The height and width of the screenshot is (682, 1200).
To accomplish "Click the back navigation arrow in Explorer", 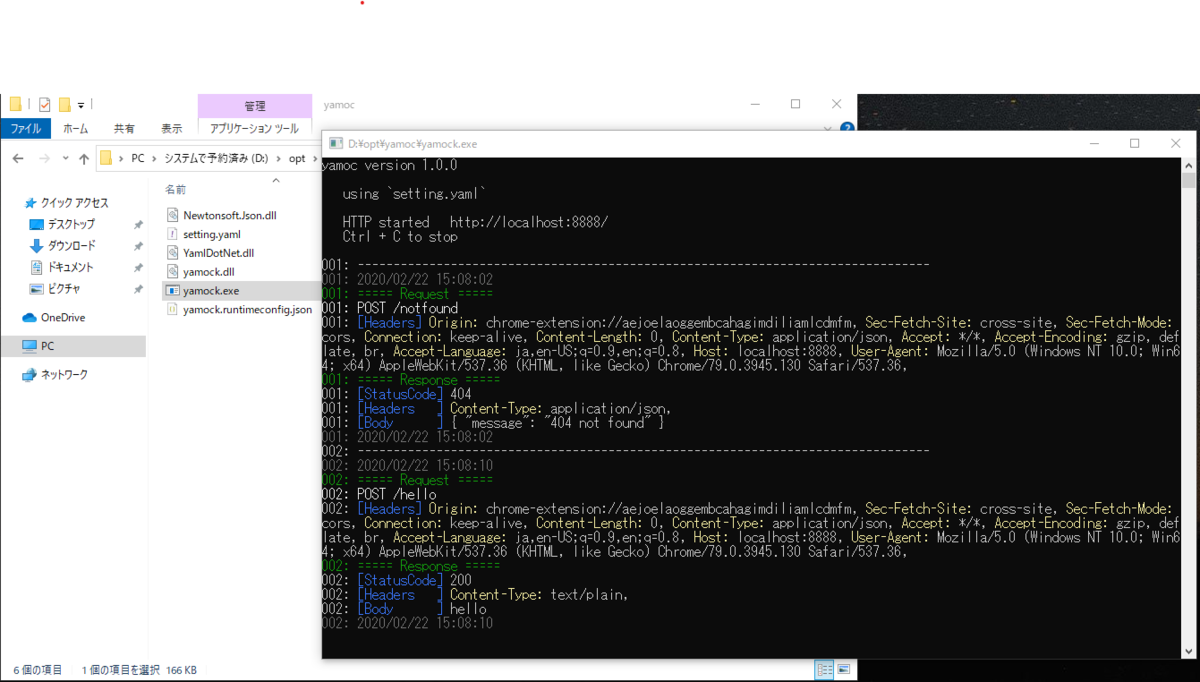I will [17, 158].
